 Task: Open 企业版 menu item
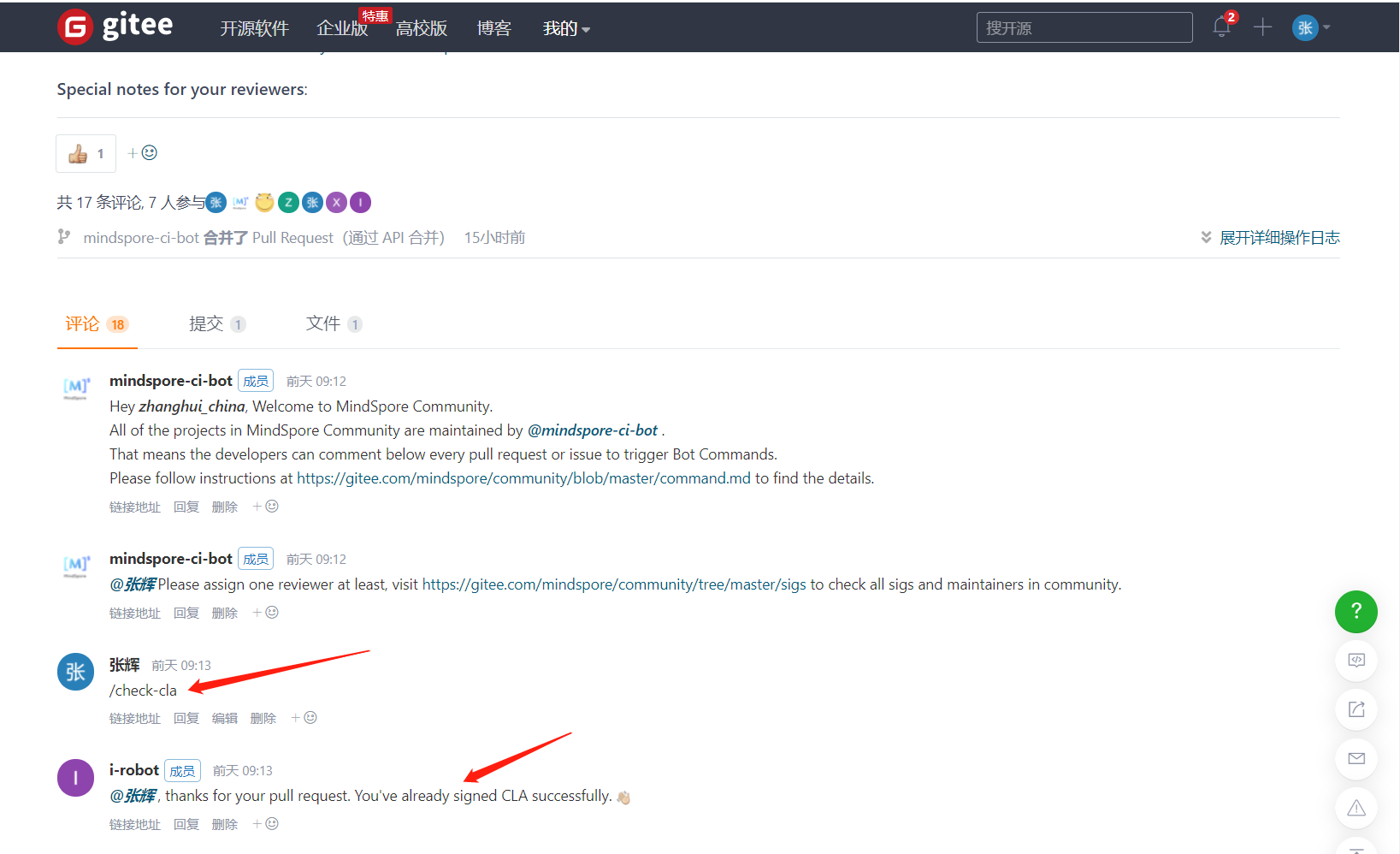coord(342,28)
